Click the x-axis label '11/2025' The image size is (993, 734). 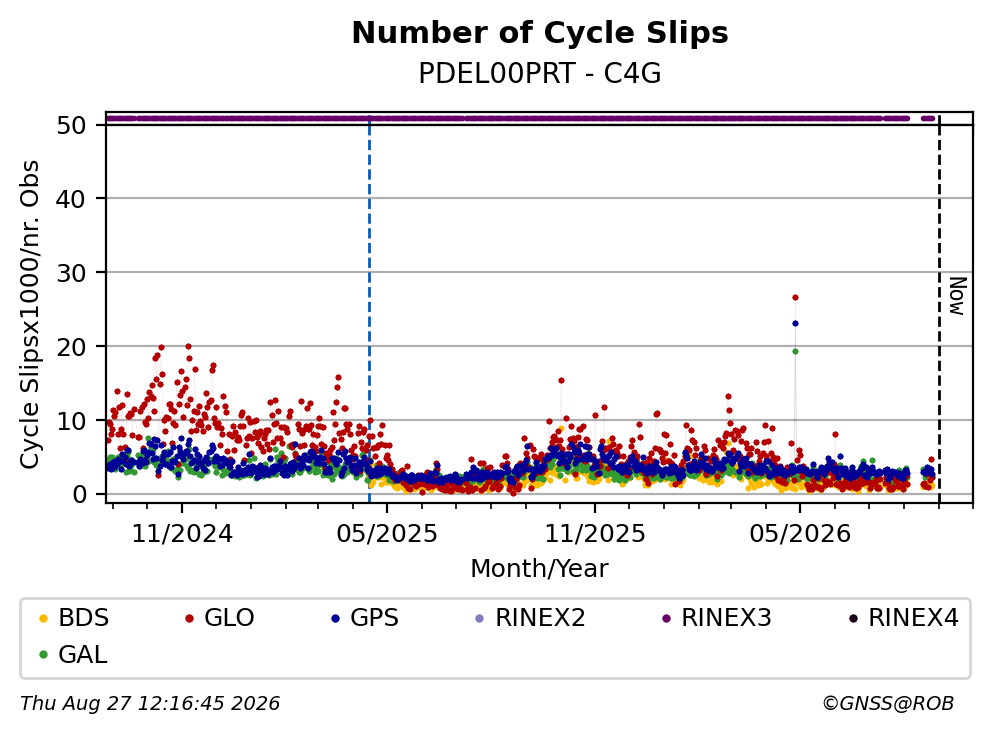click(x=595, y=534)
